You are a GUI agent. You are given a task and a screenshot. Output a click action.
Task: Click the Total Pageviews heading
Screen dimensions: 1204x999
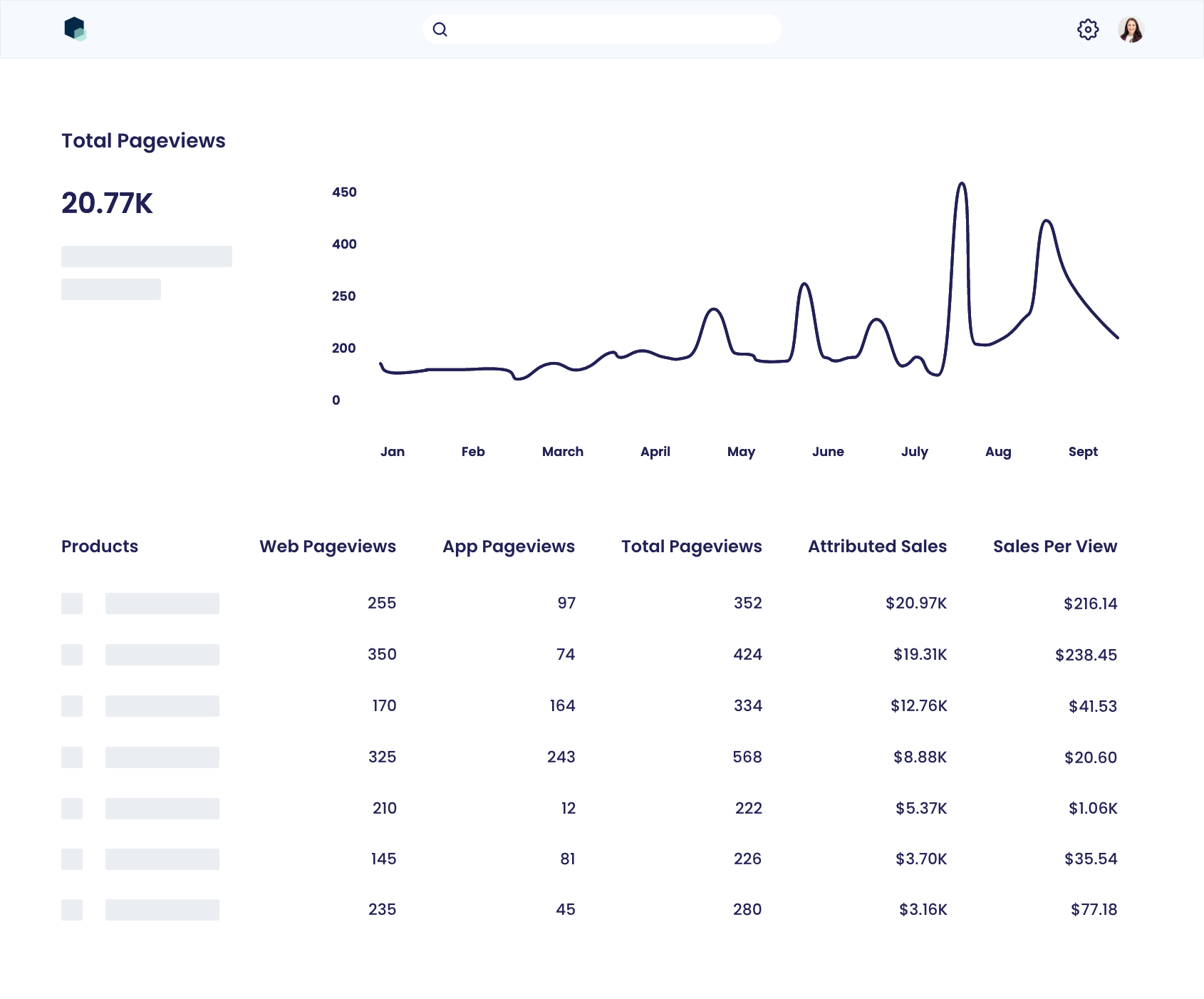[x=143, y=140]
